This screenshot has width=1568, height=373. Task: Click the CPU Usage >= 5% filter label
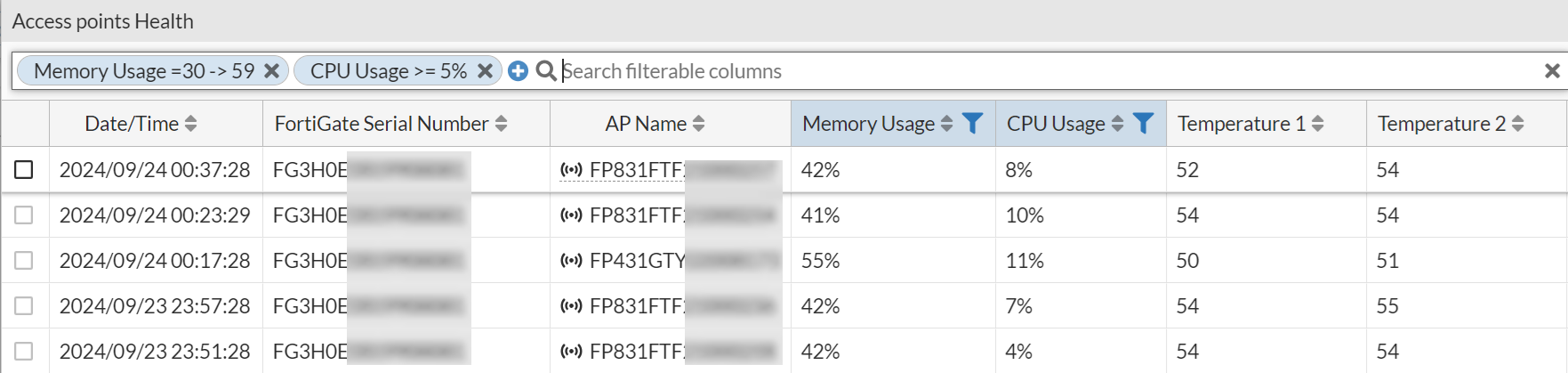click(388, 71)
